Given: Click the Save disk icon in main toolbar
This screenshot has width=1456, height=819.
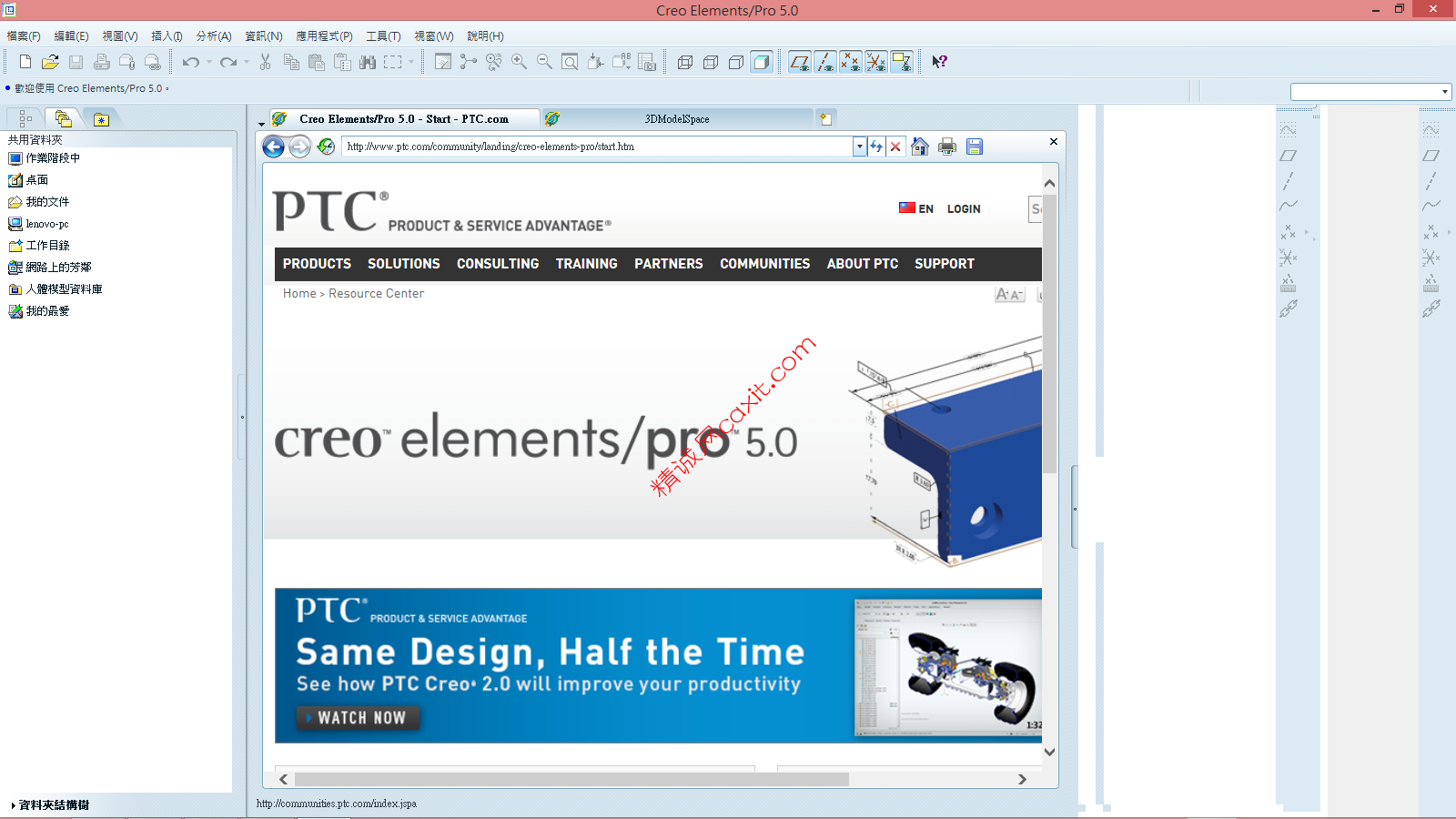Looking at the screenshot, I should coord(76,62).
